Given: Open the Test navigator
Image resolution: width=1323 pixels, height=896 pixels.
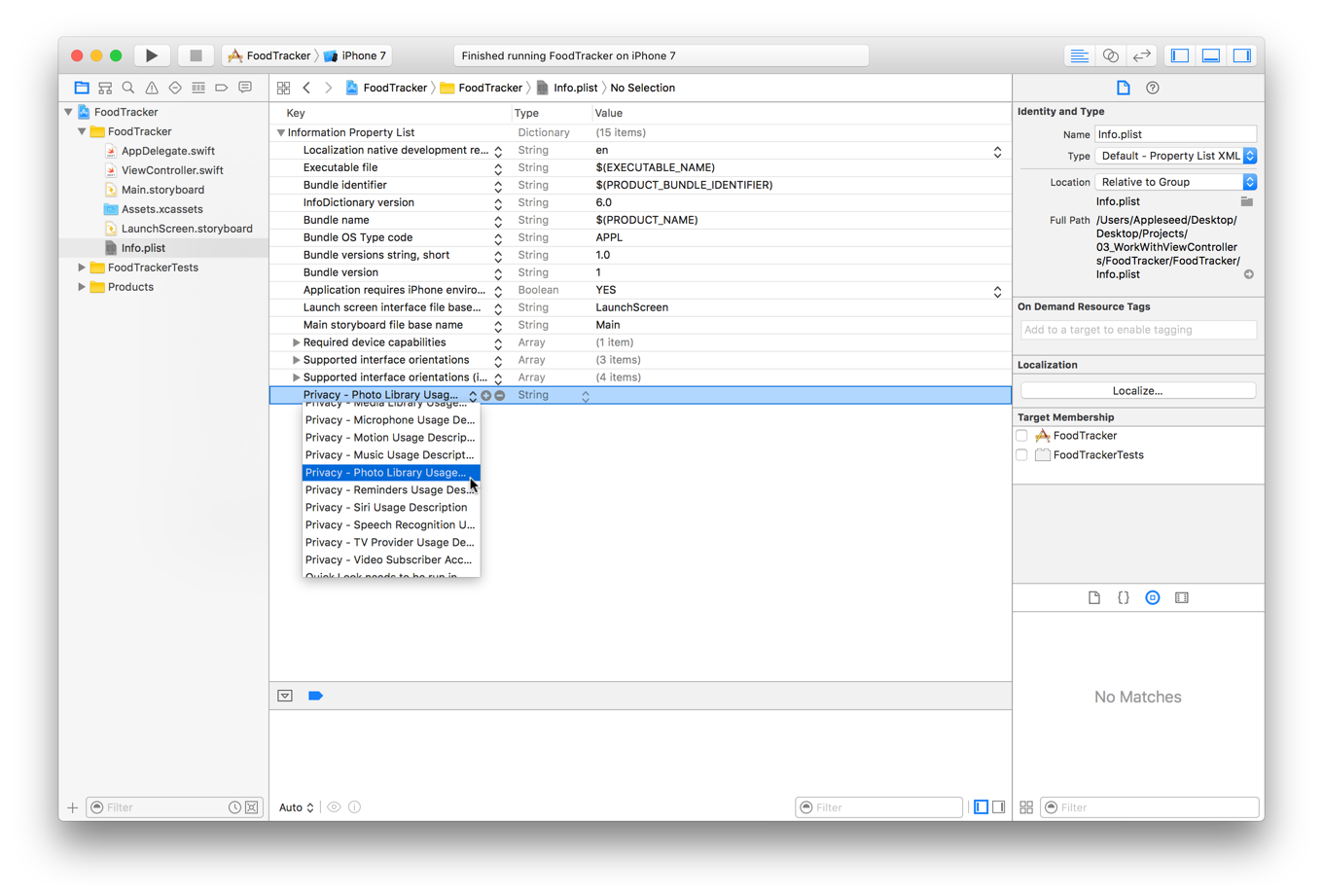Looking at the screenshot, I should click(x=175, y=88).
